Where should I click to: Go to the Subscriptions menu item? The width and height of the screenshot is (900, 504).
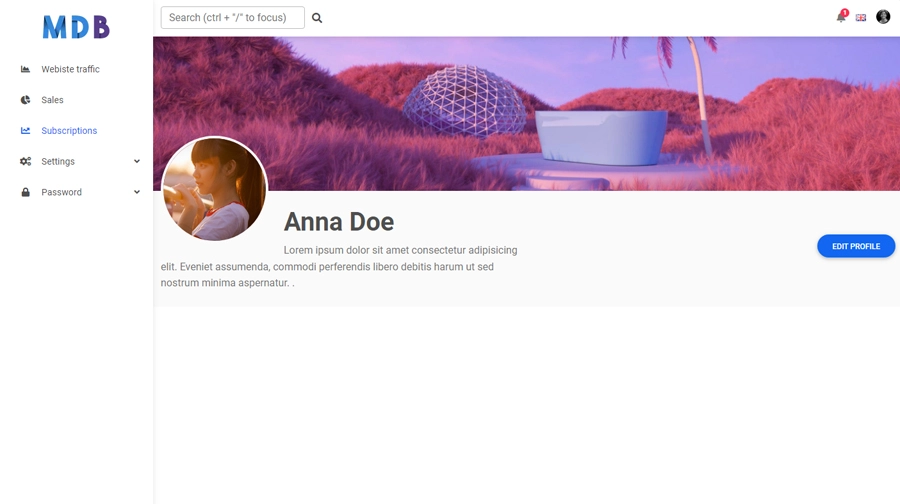pyautogui.click(x=69, y=131)
